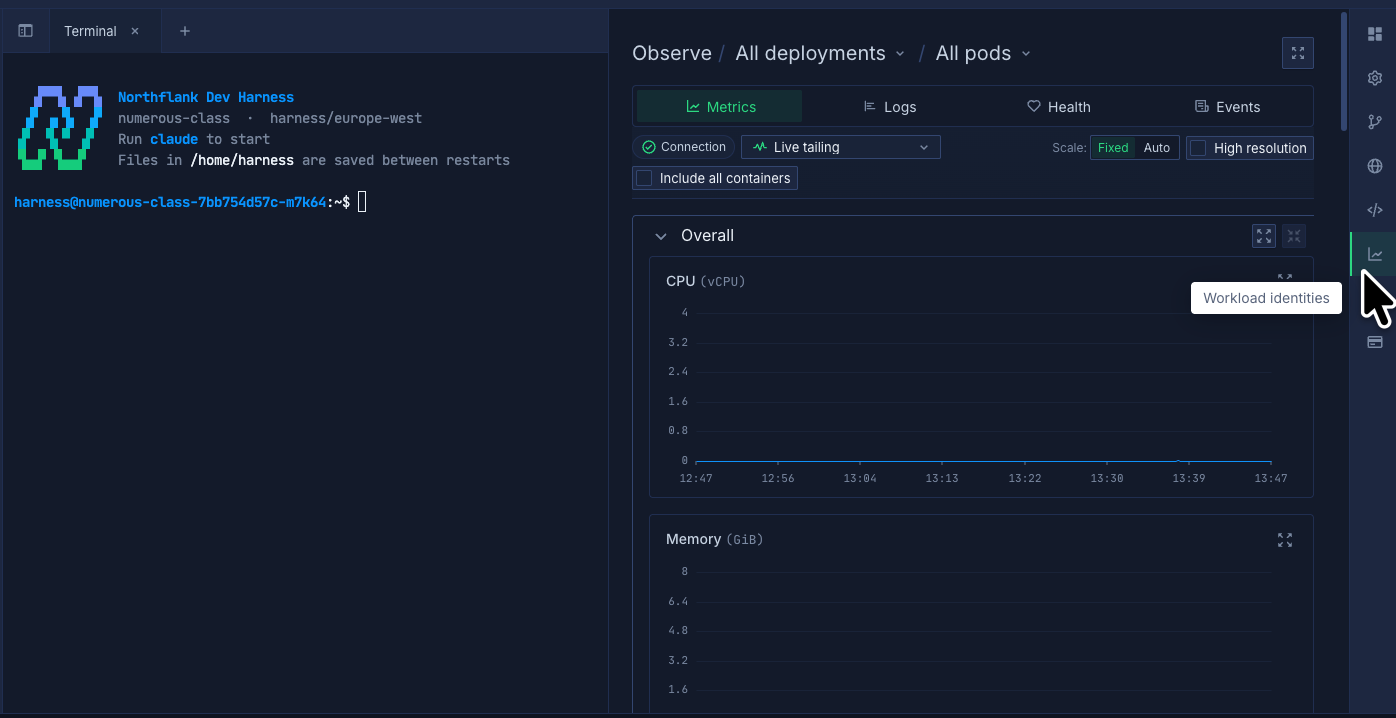The width and height of the screenshot is (1396, 718).
Task: Open the settings gear in right sidebar
Action: (x=1375, y=78)
